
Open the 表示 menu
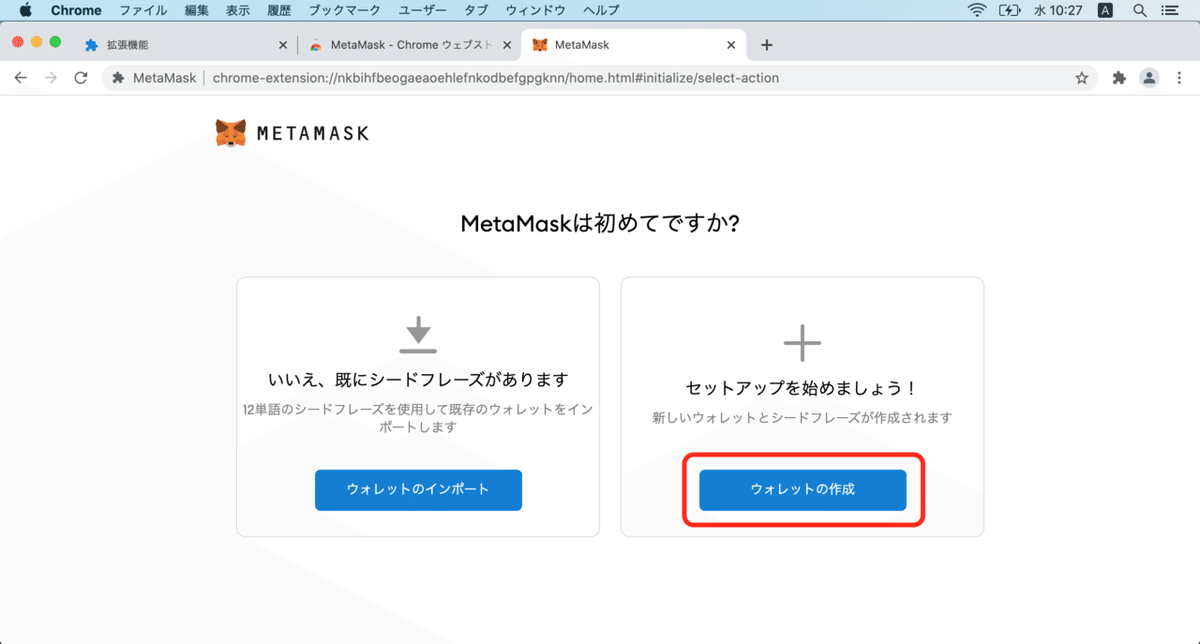238,10
